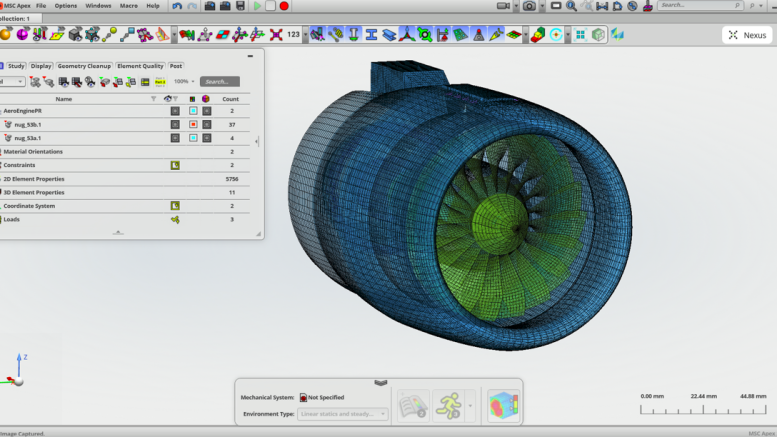
Task: Click the Undo arrow icon
Action: (177, 6)
